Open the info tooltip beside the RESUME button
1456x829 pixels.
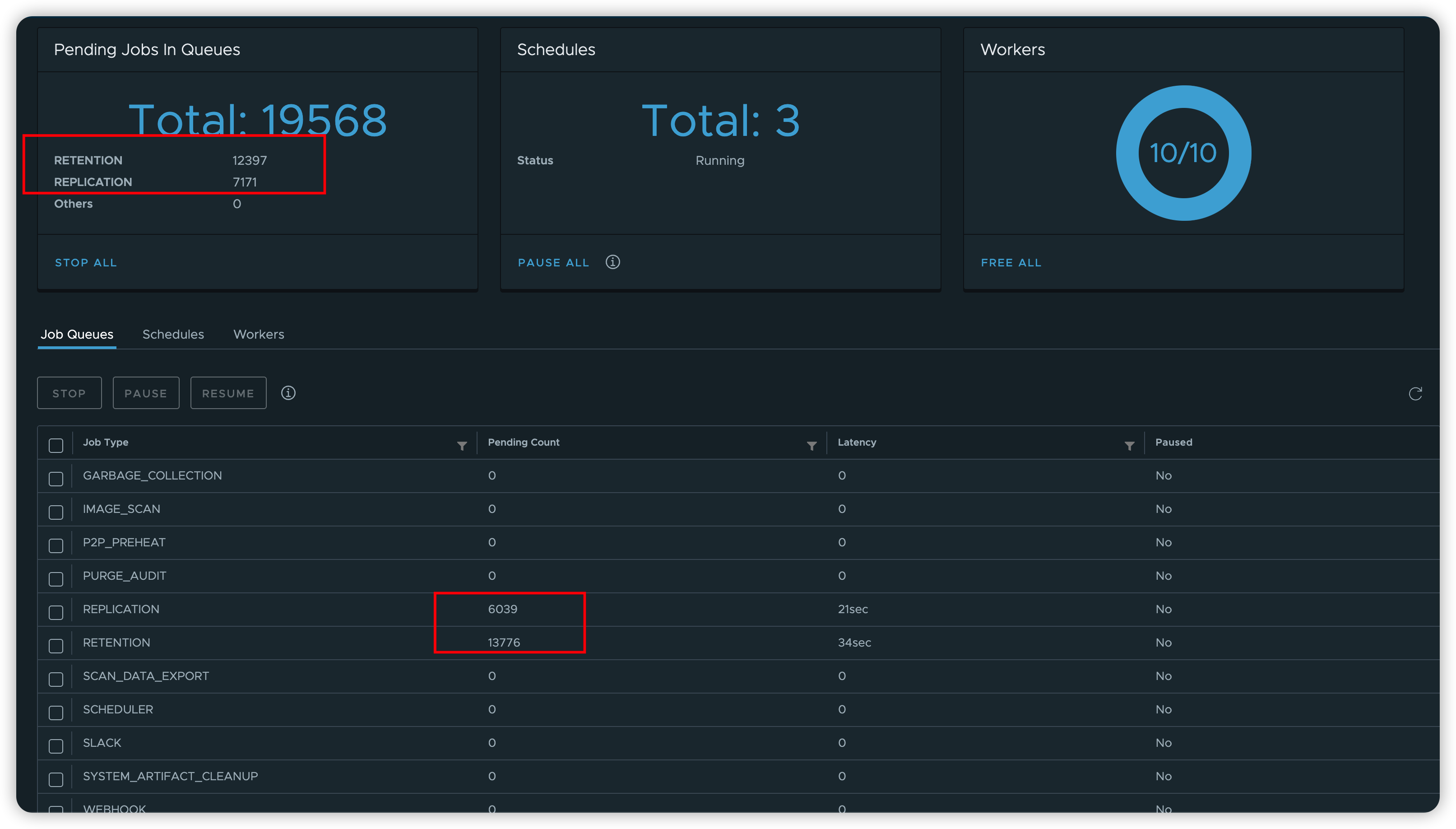[288, 393]
